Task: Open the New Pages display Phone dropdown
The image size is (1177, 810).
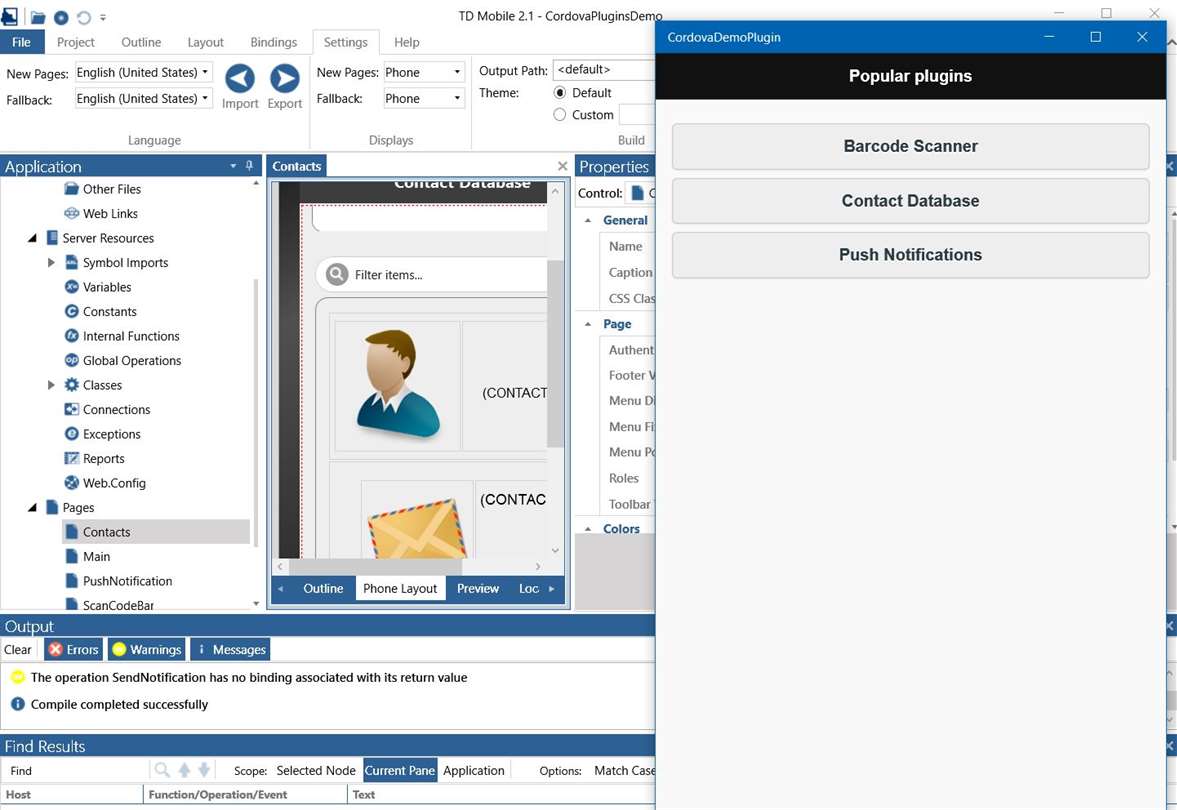Action: [456, 72]
